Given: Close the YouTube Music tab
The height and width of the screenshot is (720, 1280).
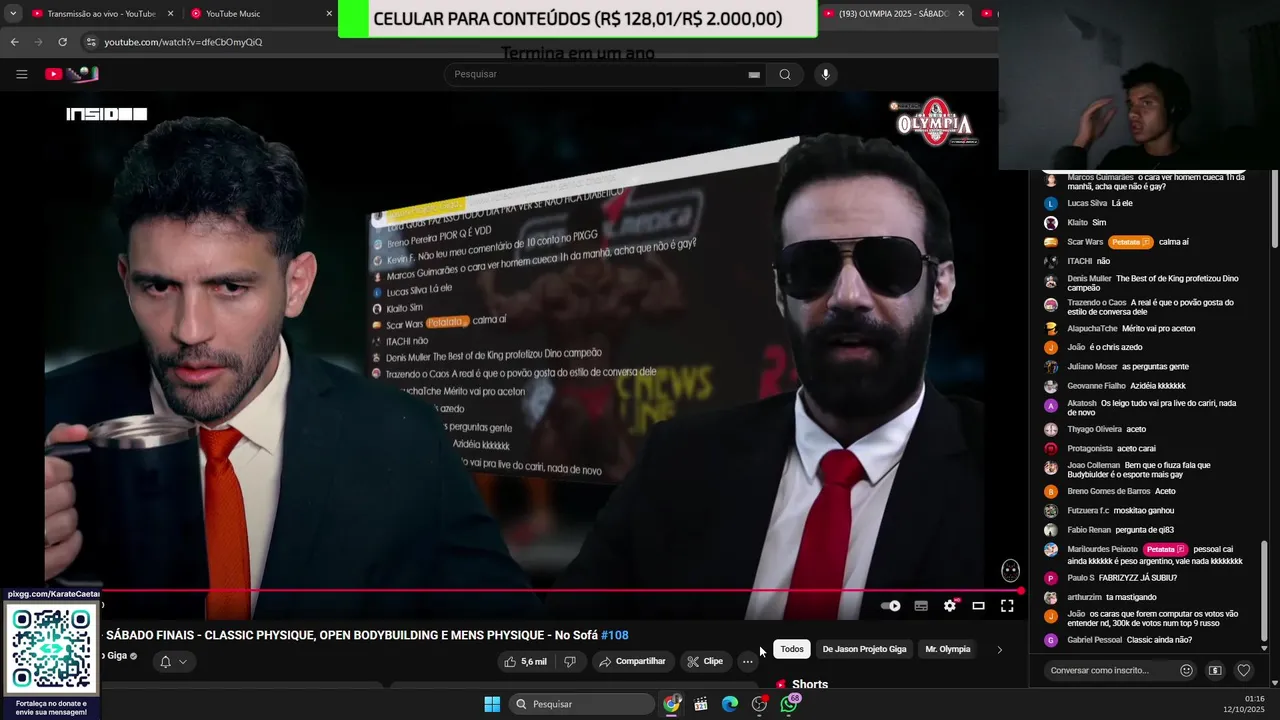Looking at the screenshot, I should [x=329, y=14].
